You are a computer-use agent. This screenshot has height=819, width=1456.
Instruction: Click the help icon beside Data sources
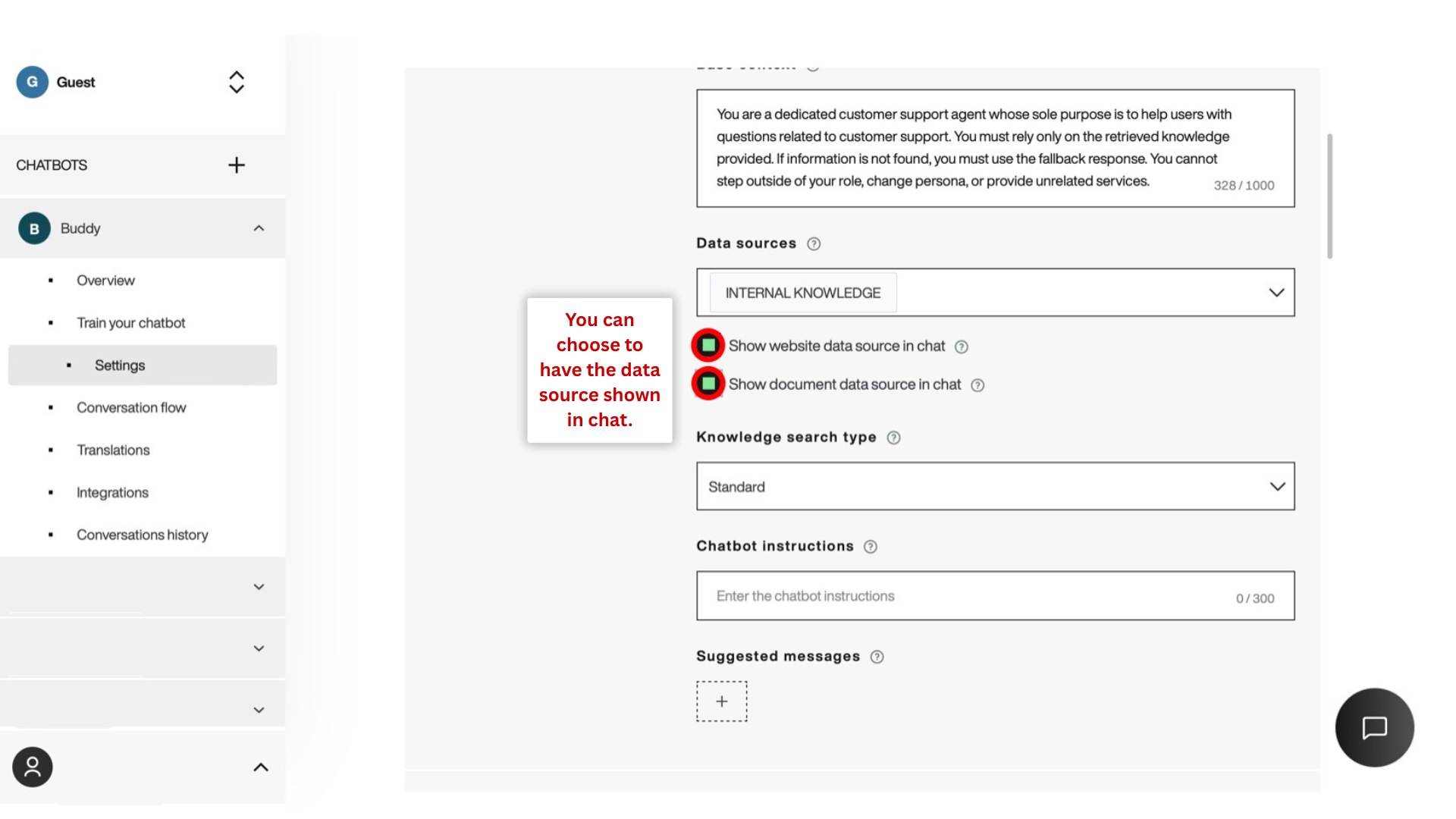pyautogui.click(x=814, y=244)
